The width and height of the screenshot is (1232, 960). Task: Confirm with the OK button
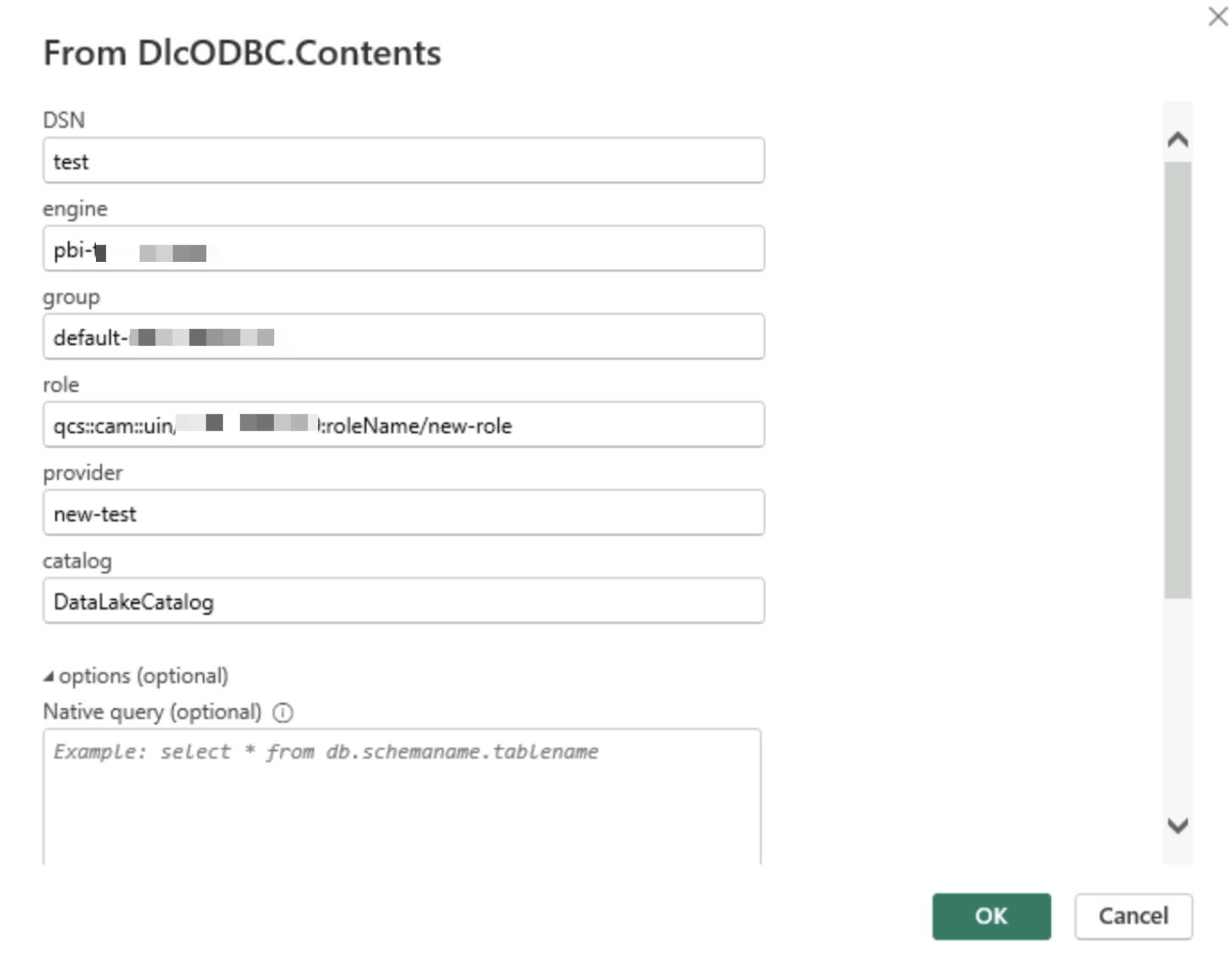pyautogui.click(x=991, y=916)
